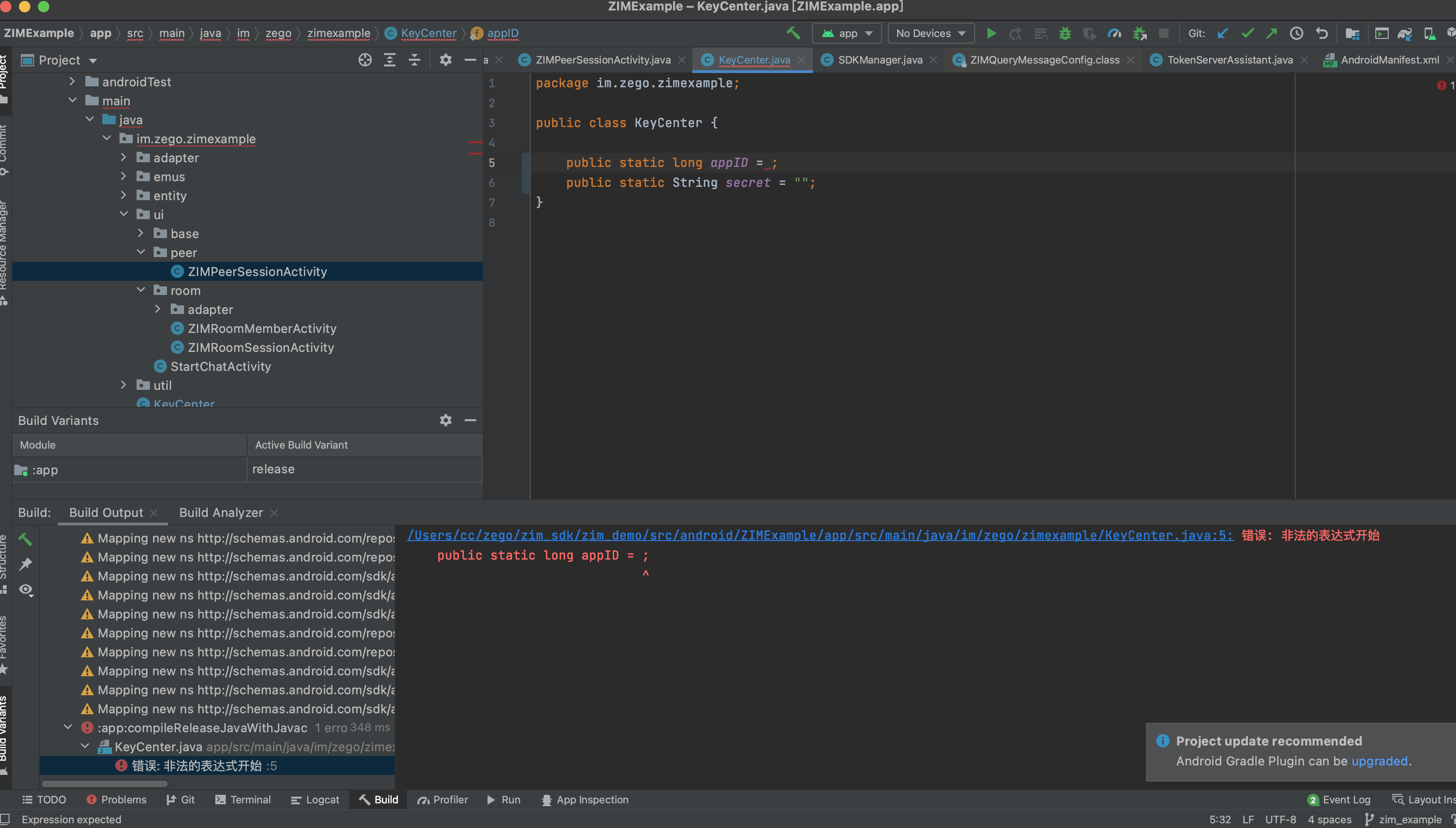Click Select Opened File target icon
This screenshot has width=1456, height=828.
tap(365, 60)
